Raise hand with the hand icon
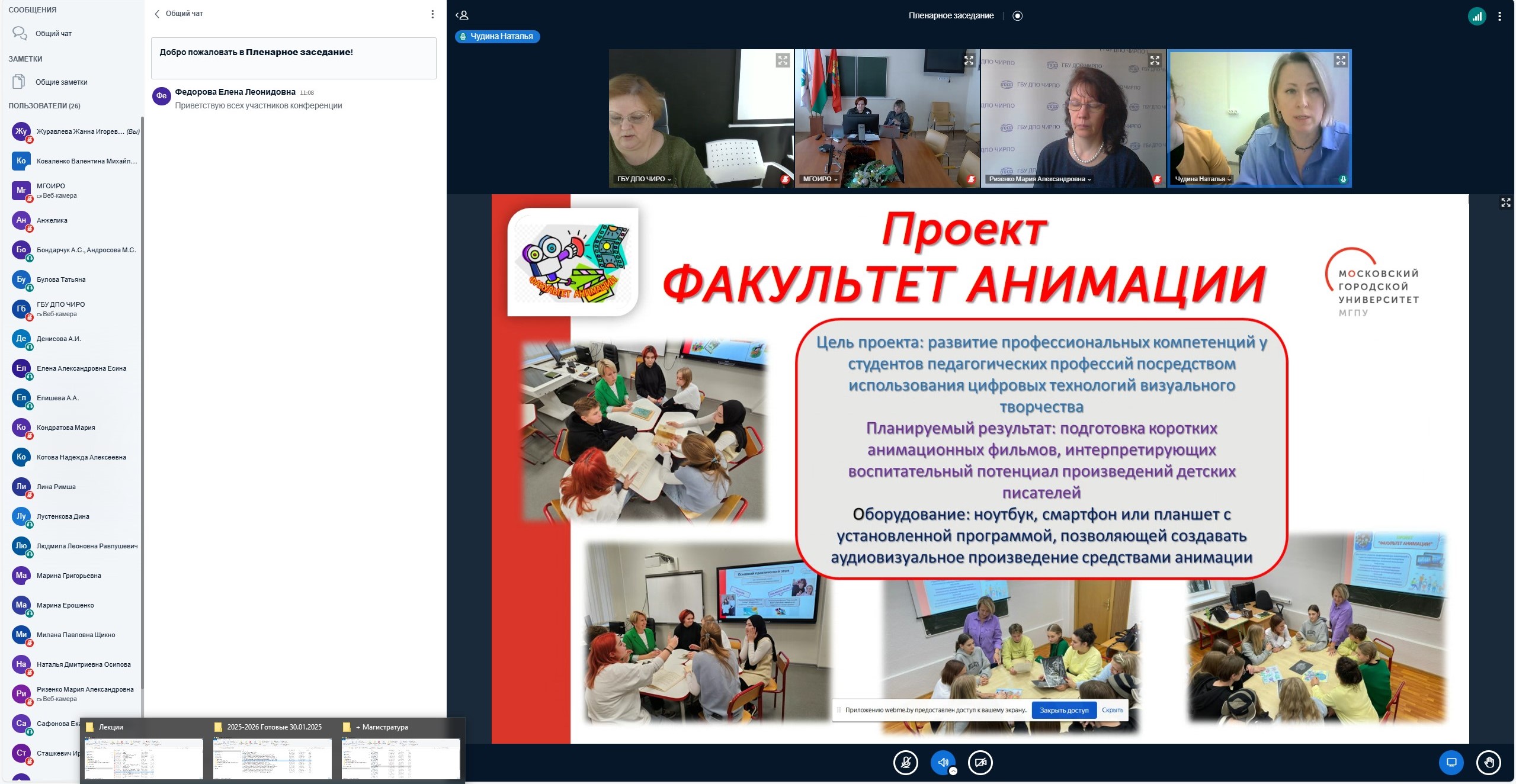 pos(1488,763)
